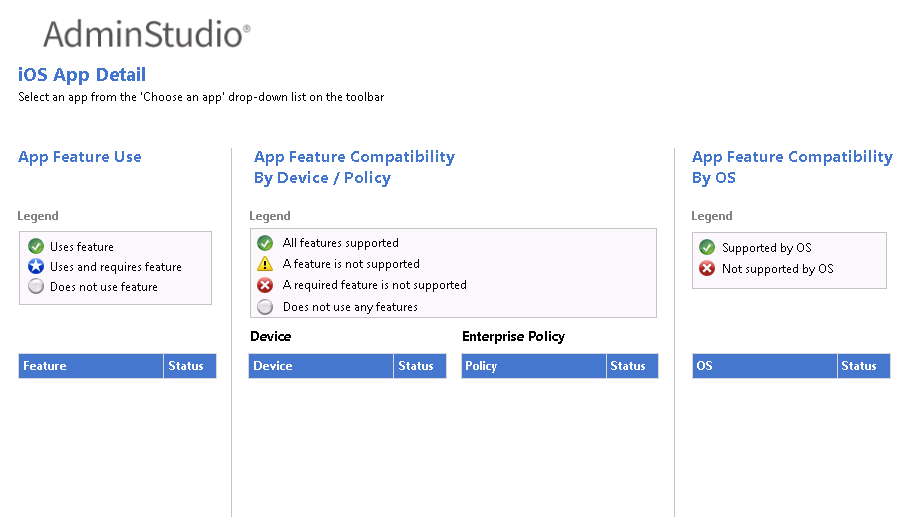
Task: Sort by the Policy column header
Action: [x=533, y=366]
